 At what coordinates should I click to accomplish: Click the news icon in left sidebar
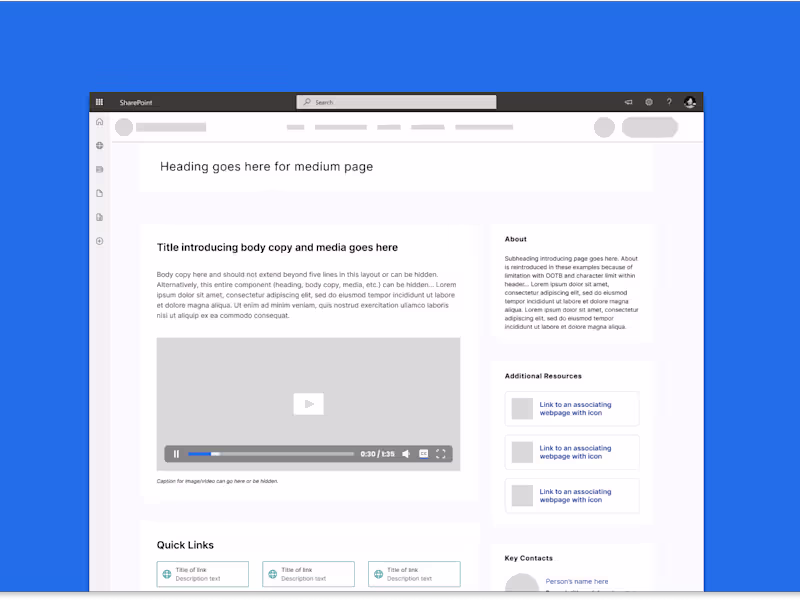pos(99,170)
